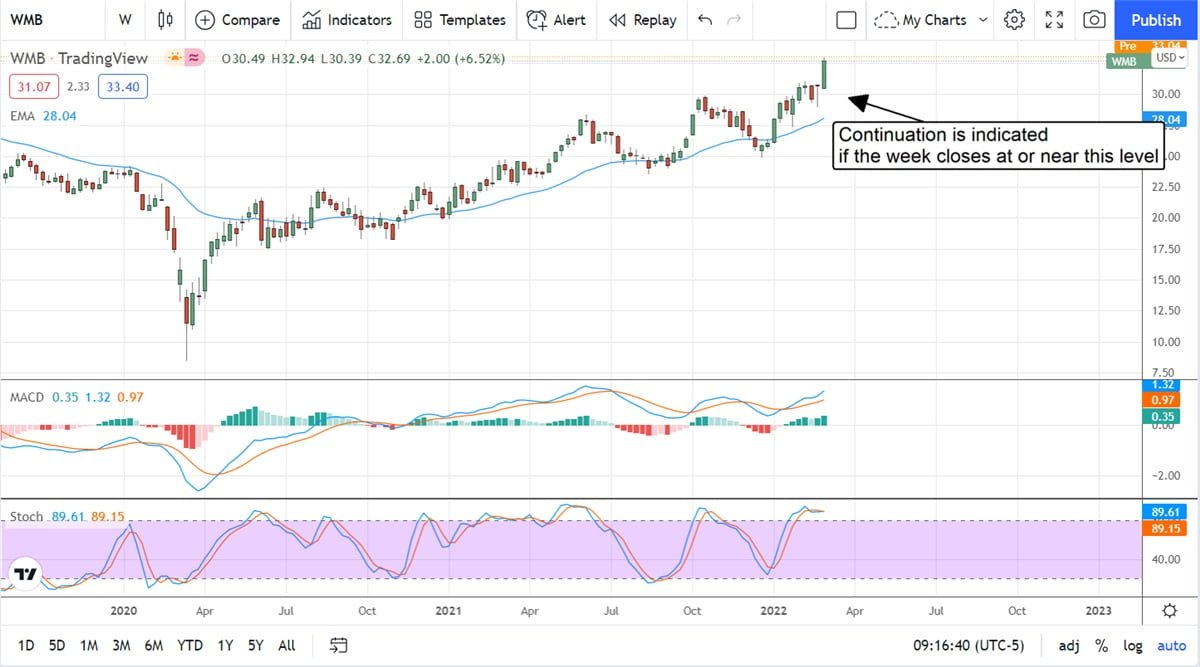
Task: Click the Compare symbol plus icon
Action: pyautogui.click(x=204, y=19)
